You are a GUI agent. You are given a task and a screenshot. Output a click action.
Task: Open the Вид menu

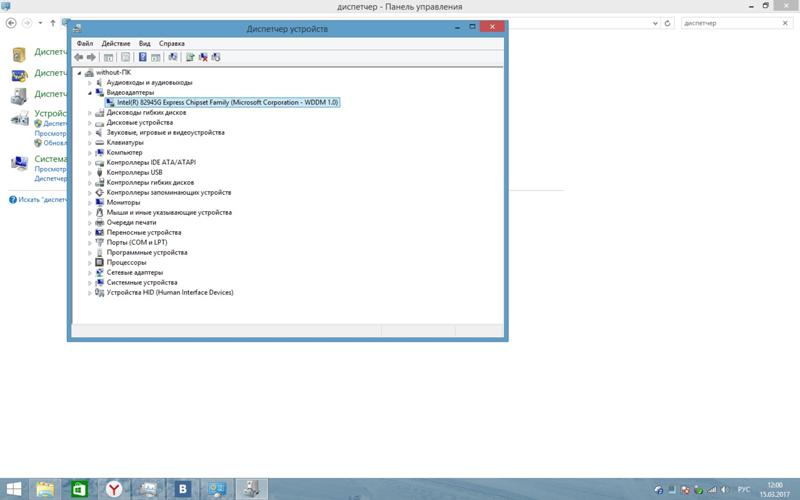point(144,43)
